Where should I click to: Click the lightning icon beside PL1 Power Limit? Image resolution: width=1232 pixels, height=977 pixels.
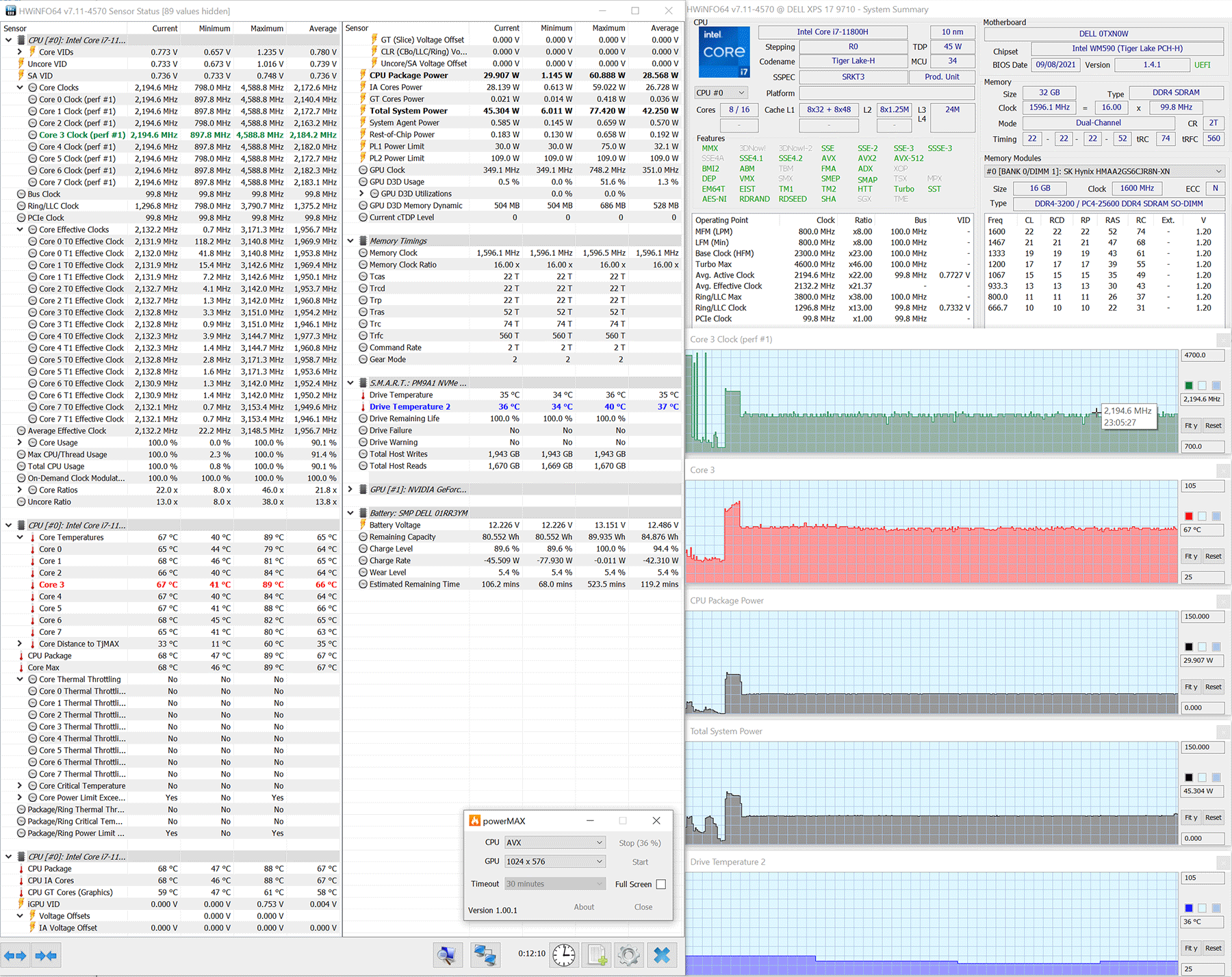click(x=363, y=146)
